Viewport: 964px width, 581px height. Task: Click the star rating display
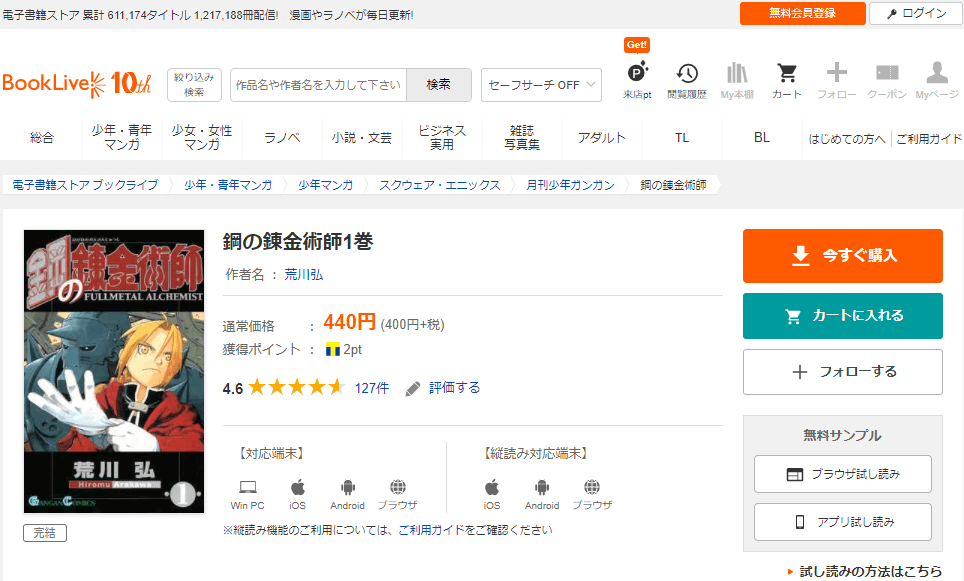coord(296,388)
